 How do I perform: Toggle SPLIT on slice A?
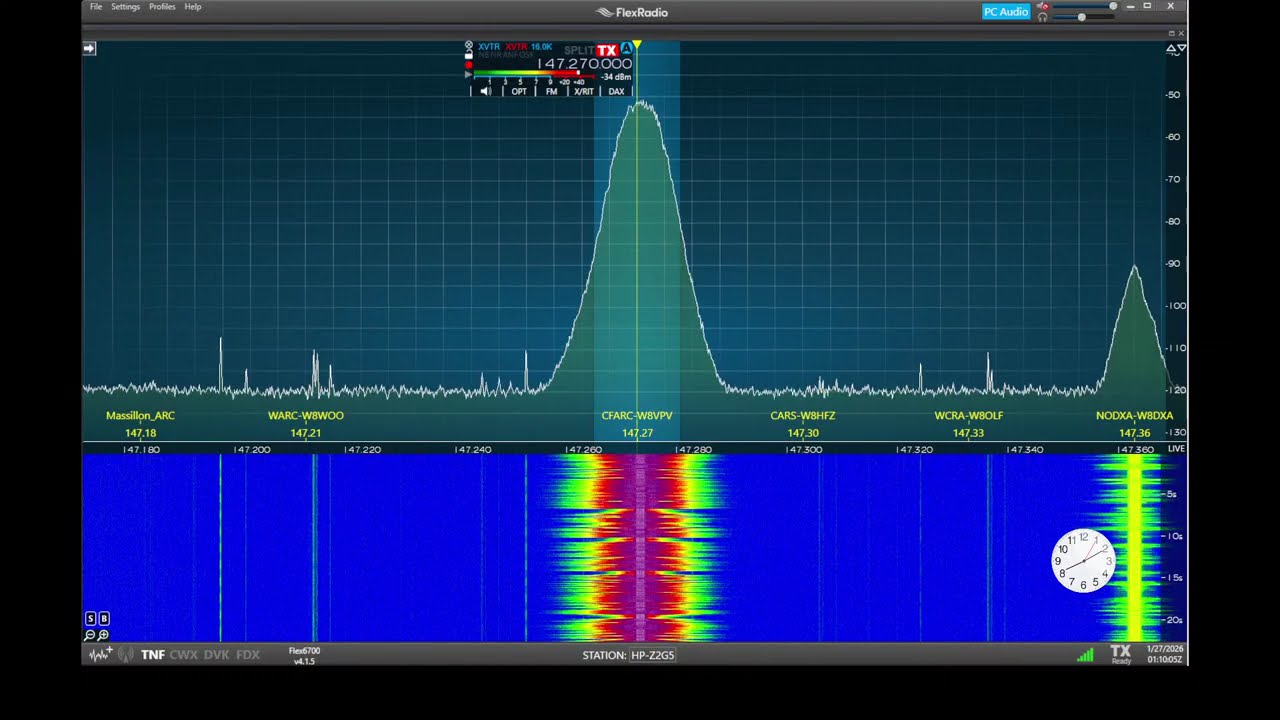coord(579,50)
